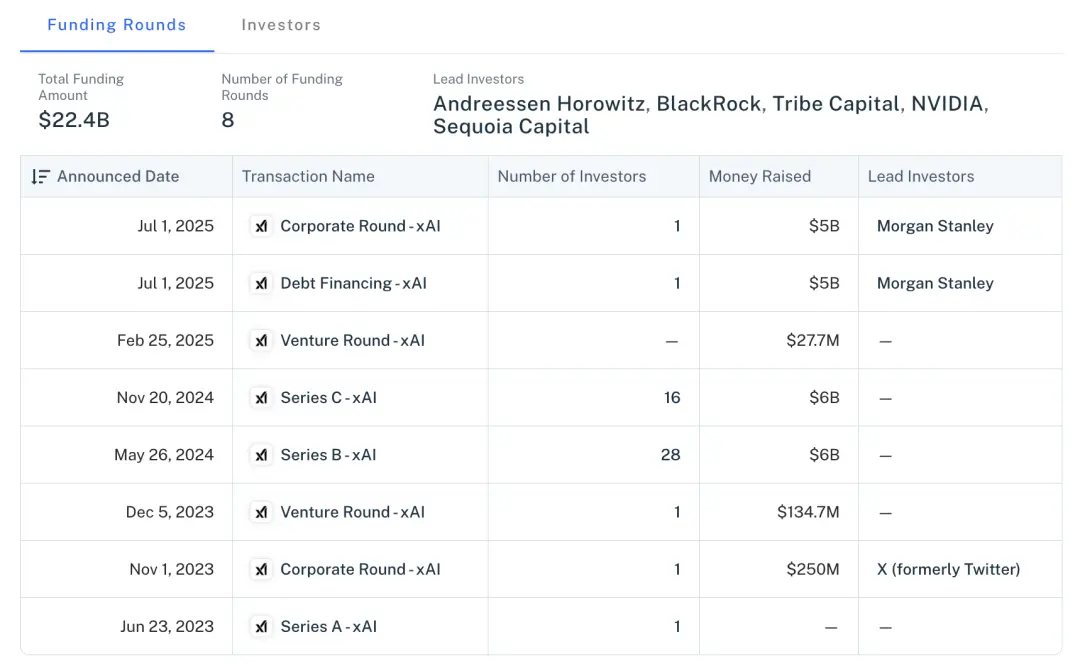
Task: Click the Number of Investors column header
Action: pyautogui.click(x=571, y=177)
